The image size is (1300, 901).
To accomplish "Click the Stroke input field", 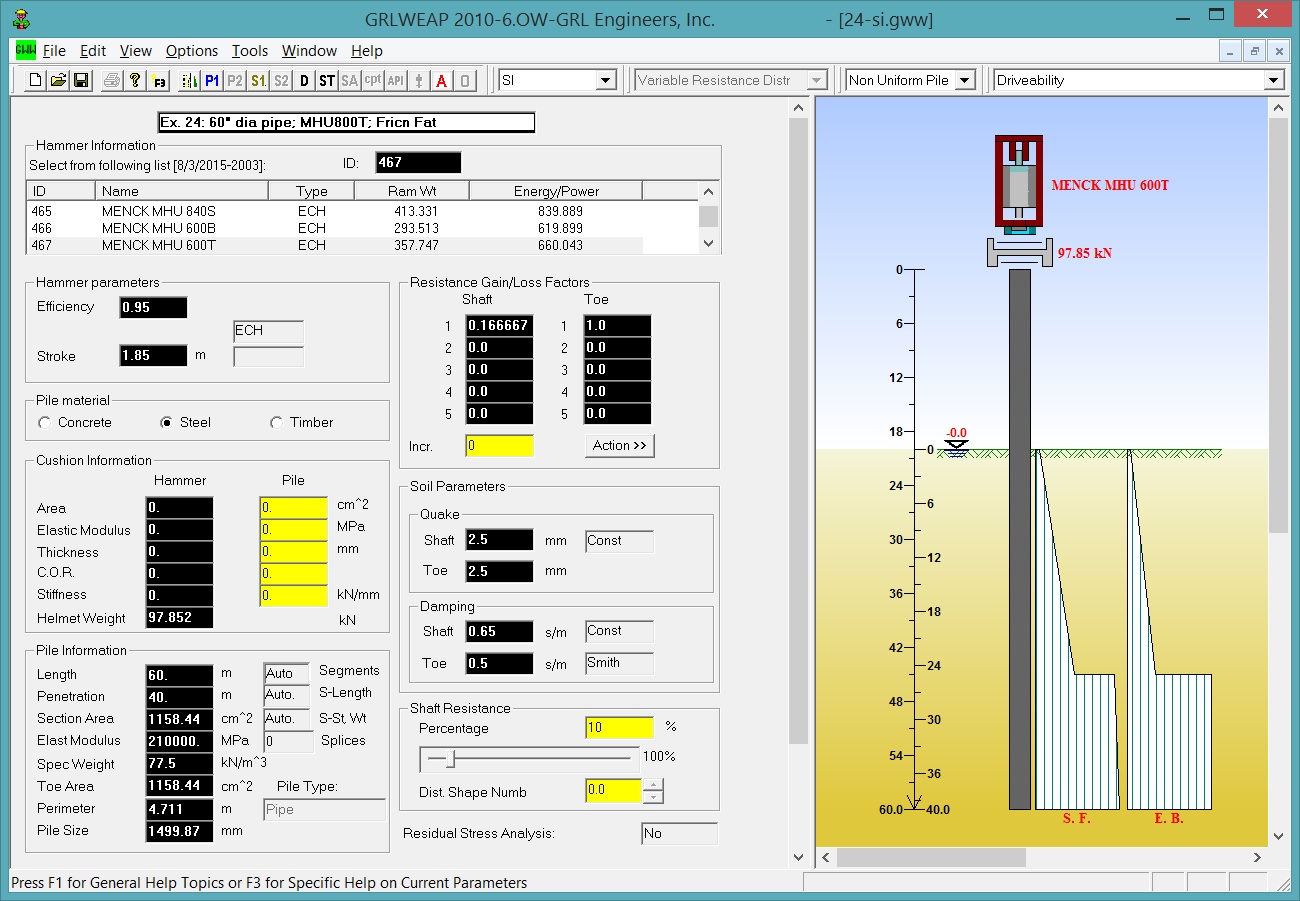I will 153,356.
